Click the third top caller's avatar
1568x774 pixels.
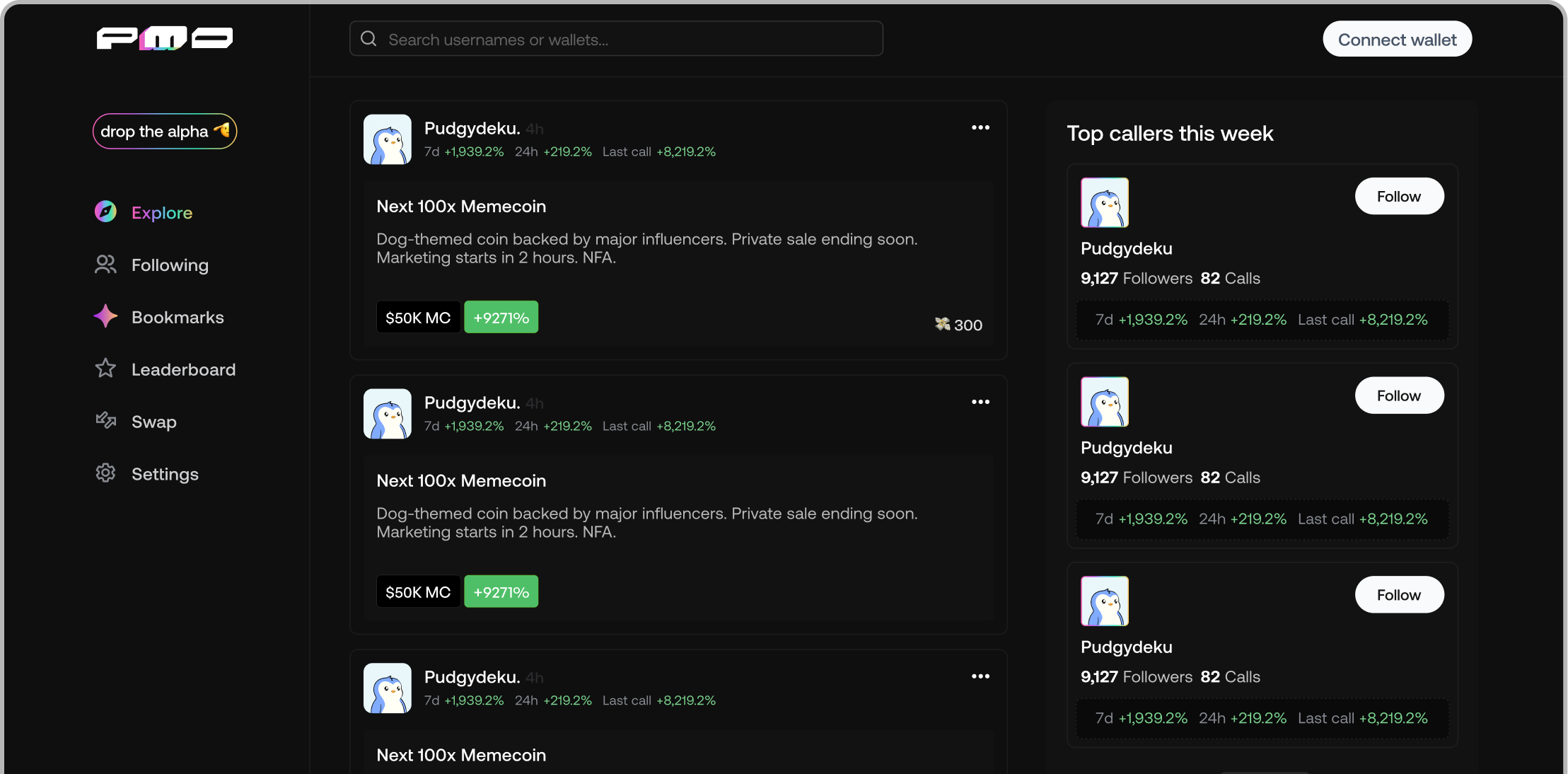coord(1105,601)
